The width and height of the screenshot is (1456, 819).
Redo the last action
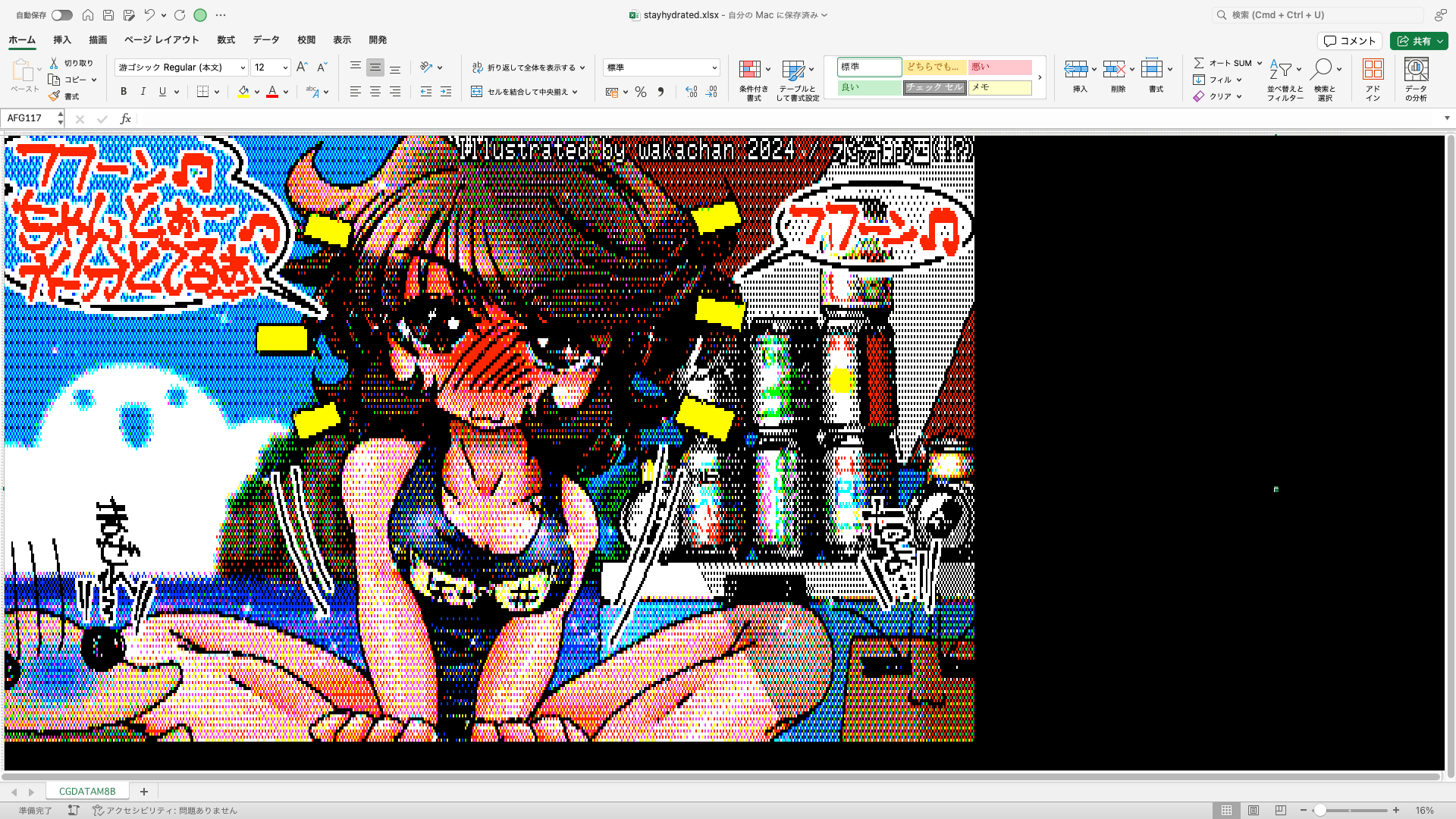click(x=180, y=15)
